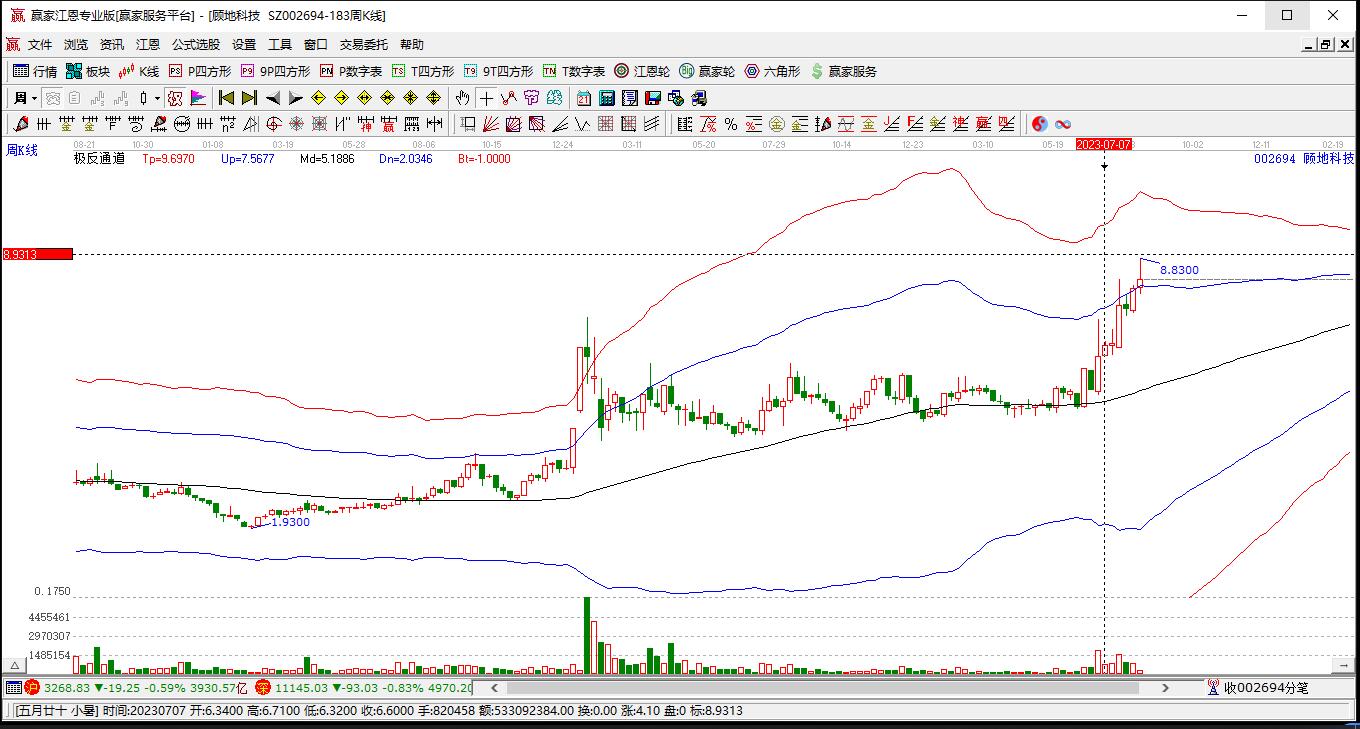Open the 9T四方形 tool
Viewport: 1360px width, 729px height.
pyautogui.click(x=498, y=71)
